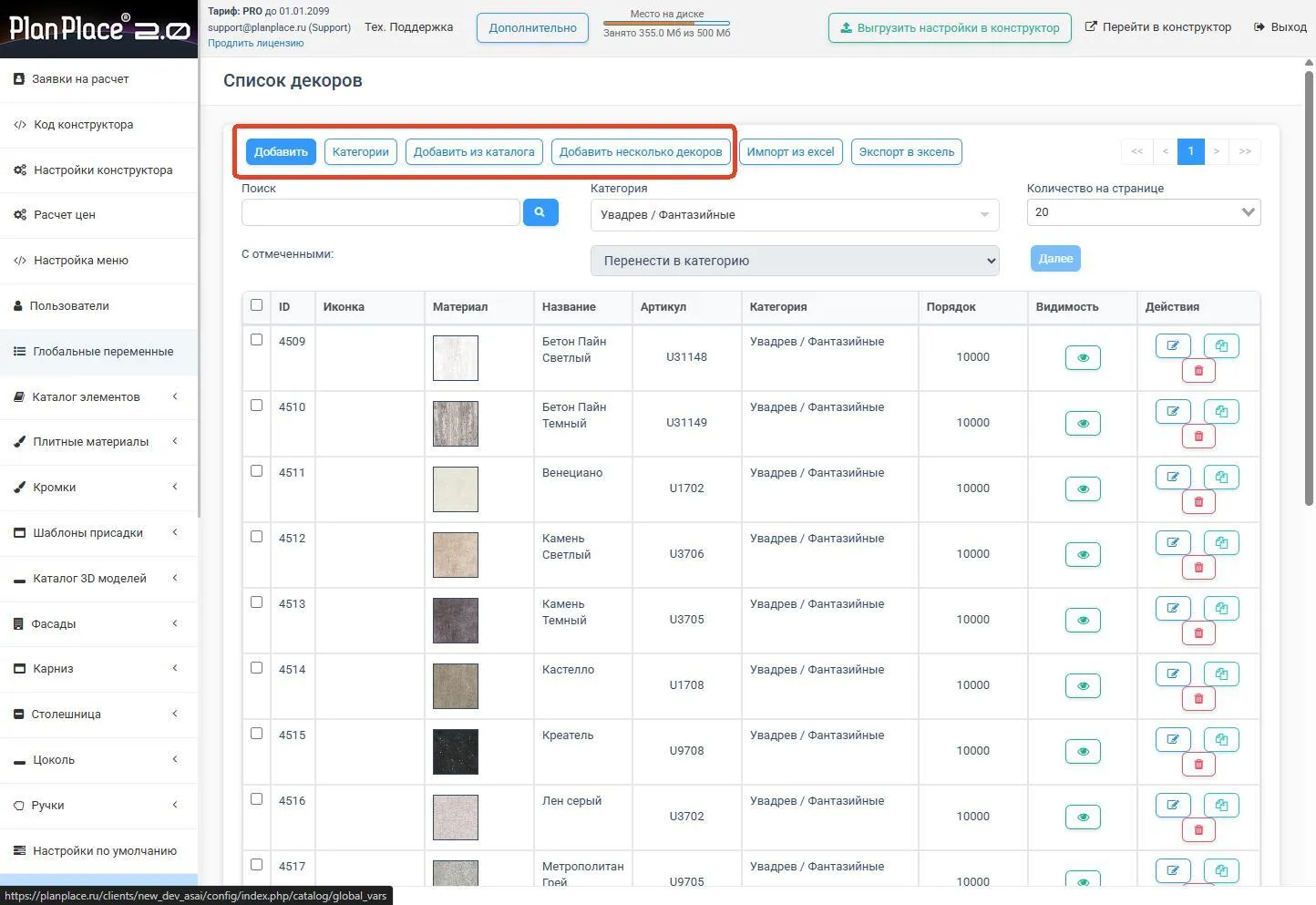Go to pagination page 1

[x=1191, y=151]
